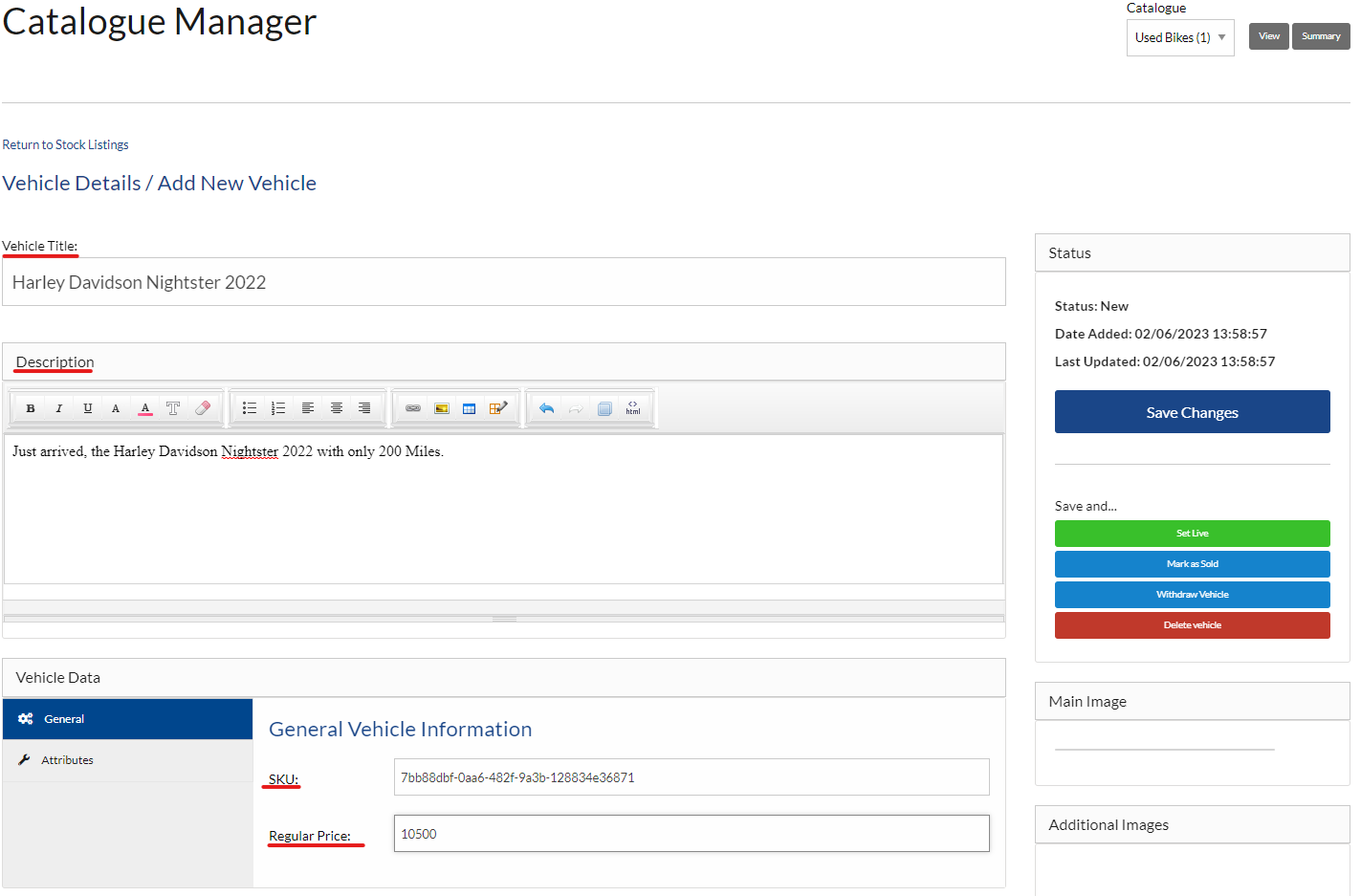Switch to the Attributes tab
Screen dimensions: 1361x896
click(x=67, y=760)
